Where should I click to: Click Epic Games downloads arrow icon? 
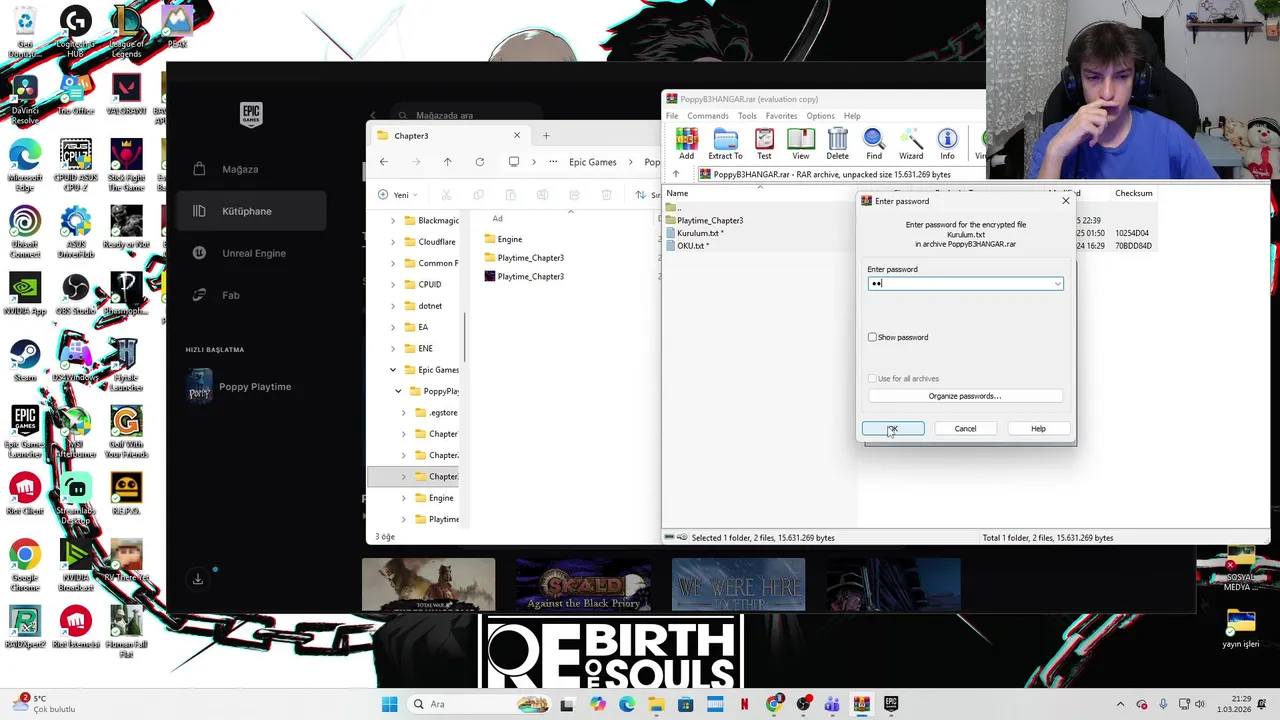click(198, 579)
